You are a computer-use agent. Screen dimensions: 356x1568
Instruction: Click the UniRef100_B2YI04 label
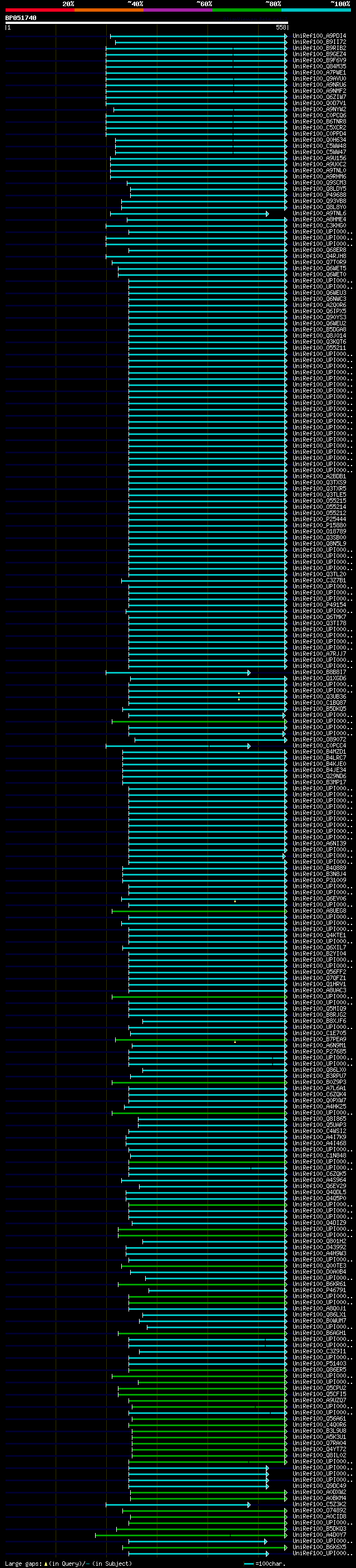pos(319,954)
